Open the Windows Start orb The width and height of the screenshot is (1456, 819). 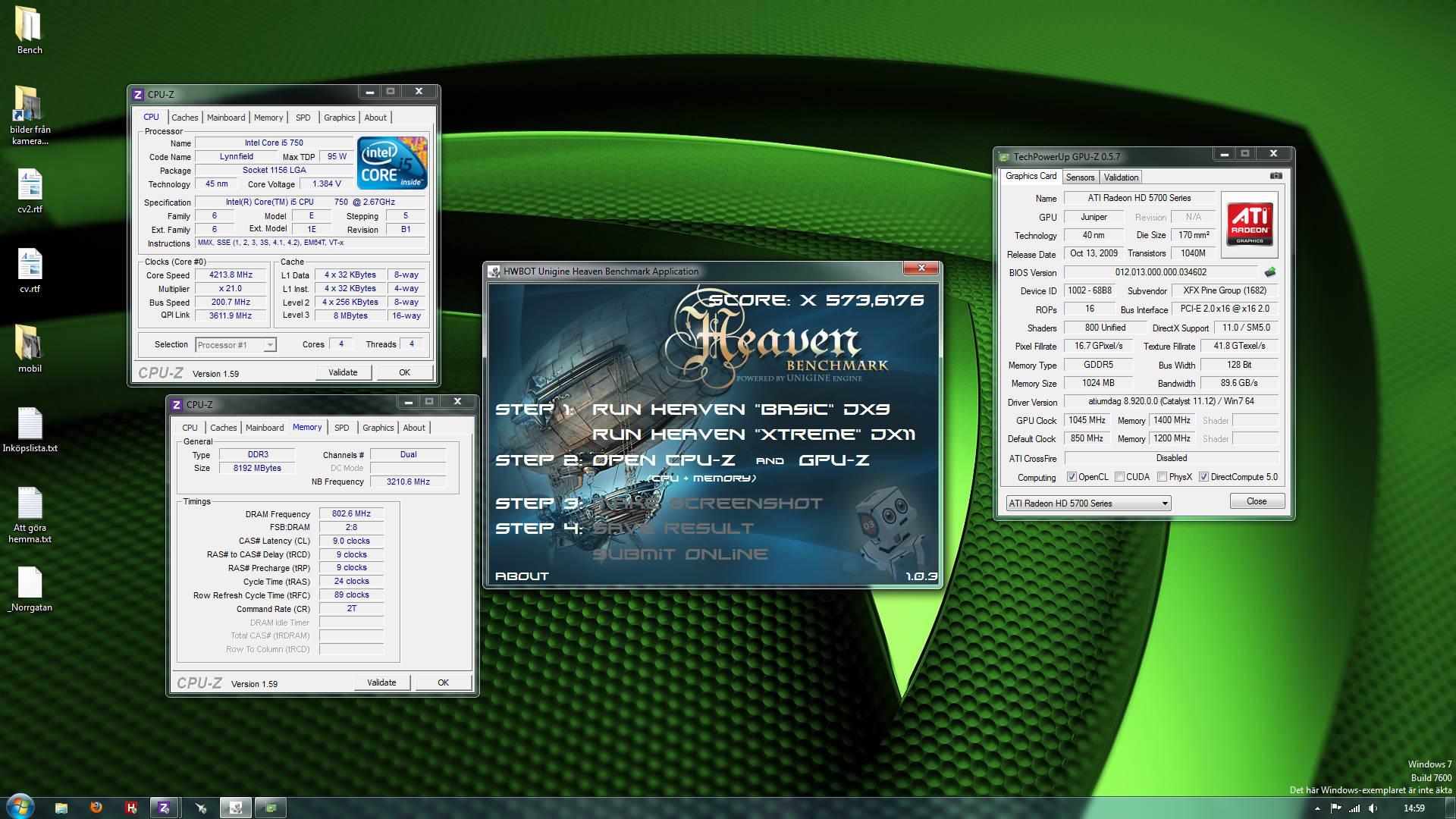(20, 807)
